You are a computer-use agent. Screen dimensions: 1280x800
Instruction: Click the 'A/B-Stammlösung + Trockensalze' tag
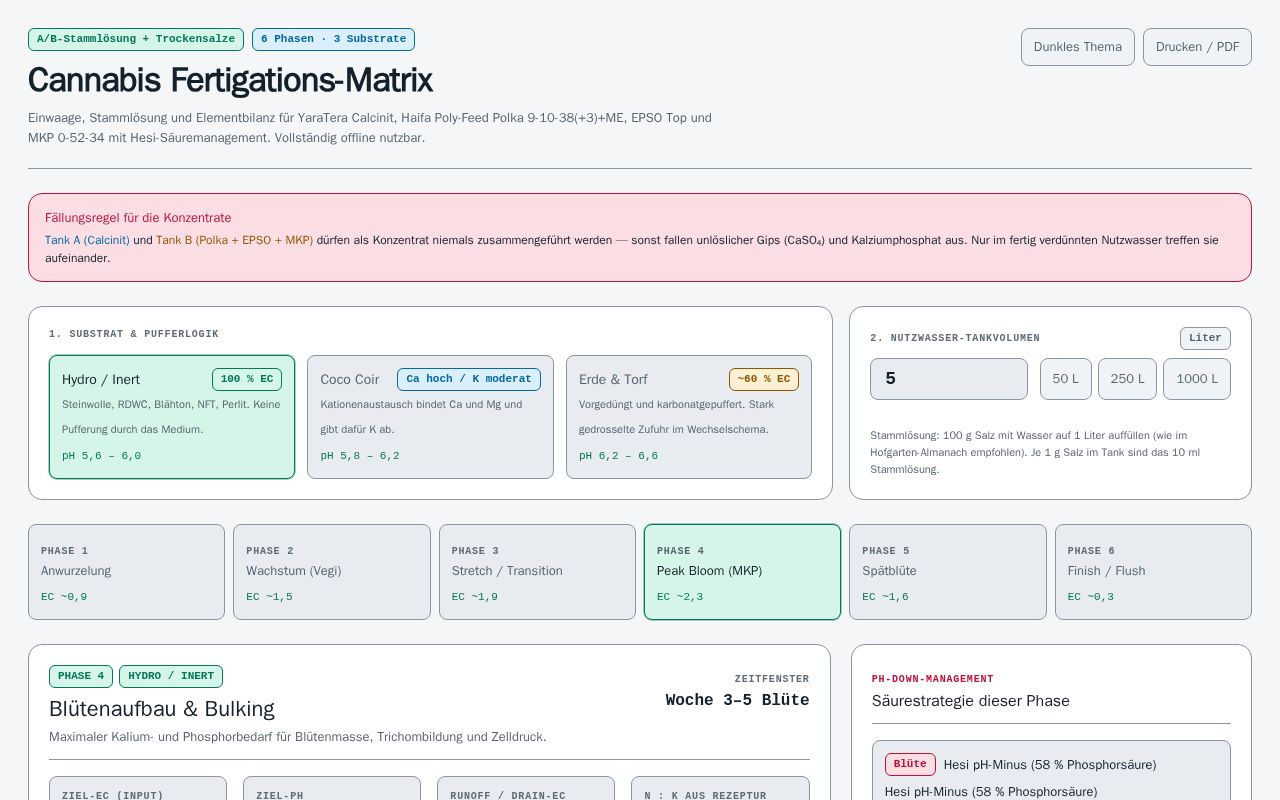coord(136,39)
